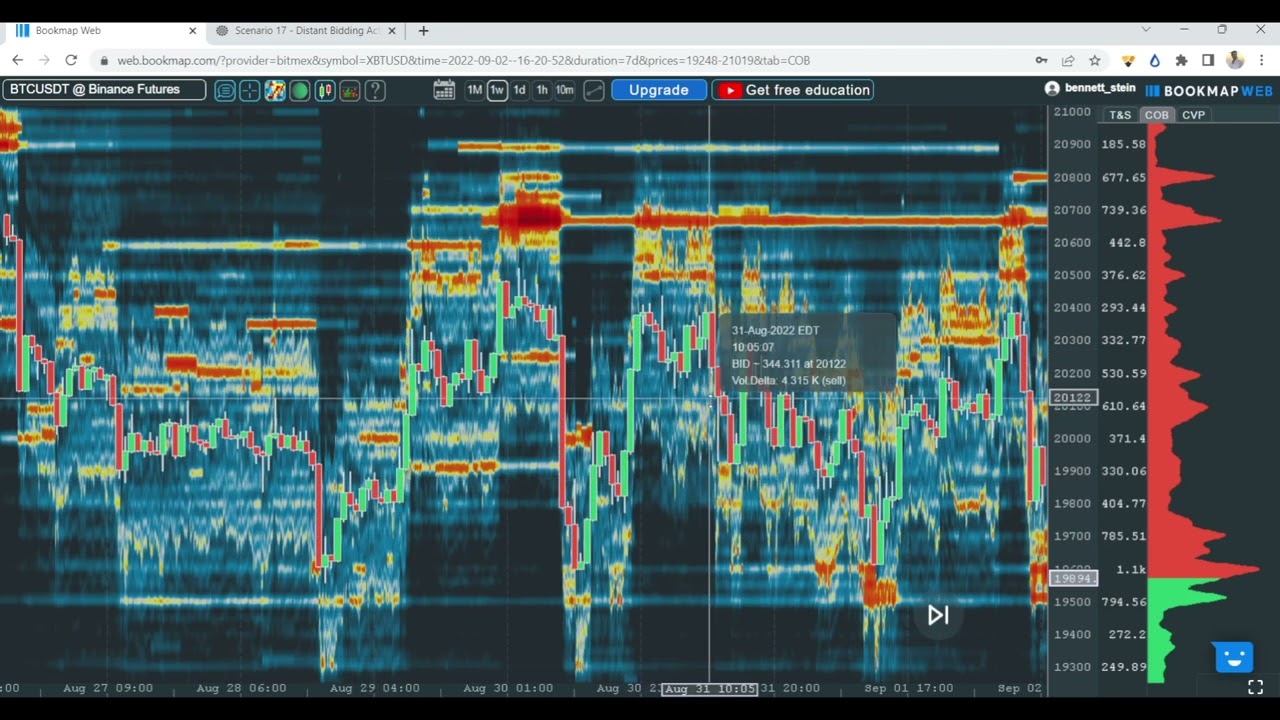The height and width of the screenshot is (720, 1280).
Task: Close the Bookmap Web browser tab
Action: tap(193, 31)
